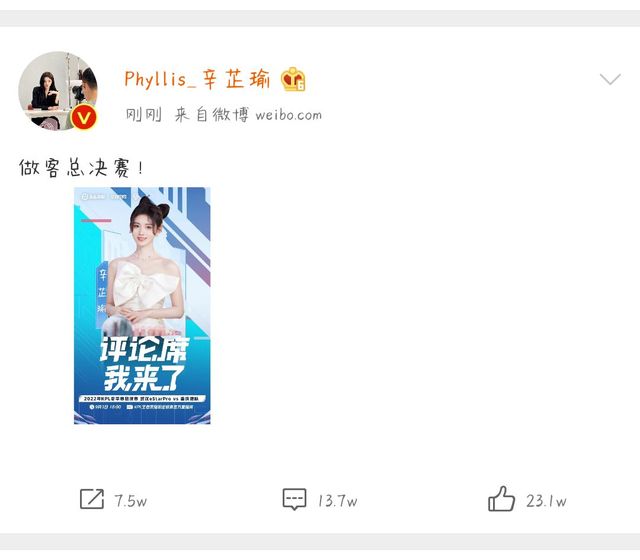Select the post text 做客总决赛！
The image size is (640, 560).
point(81,168)
